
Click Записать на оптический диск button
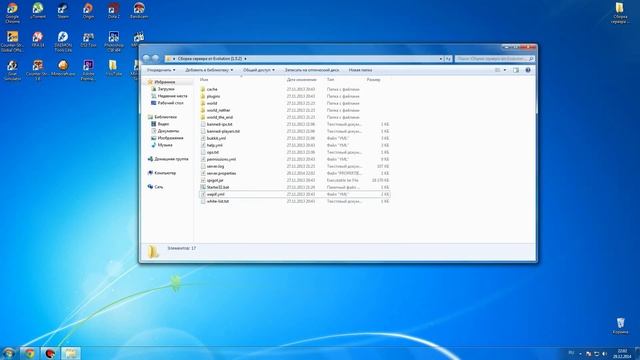(312, 70)
